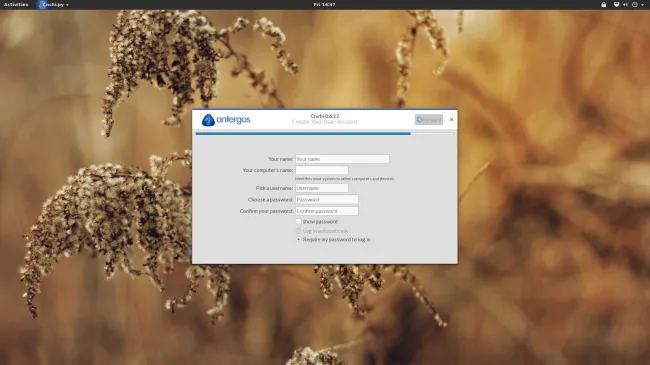Open the Activities overview
Screen dimensions: 650x365
tap(16, 5)
